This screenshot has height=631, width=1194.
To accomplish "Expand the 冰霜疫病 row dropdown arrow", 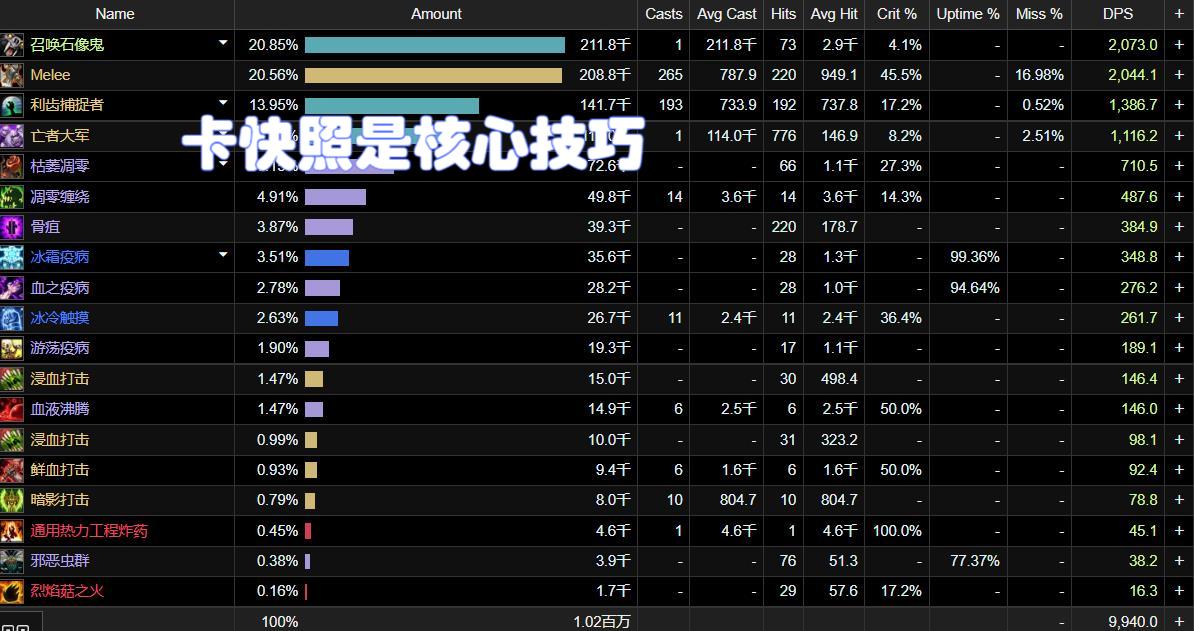I will (223, 256).
